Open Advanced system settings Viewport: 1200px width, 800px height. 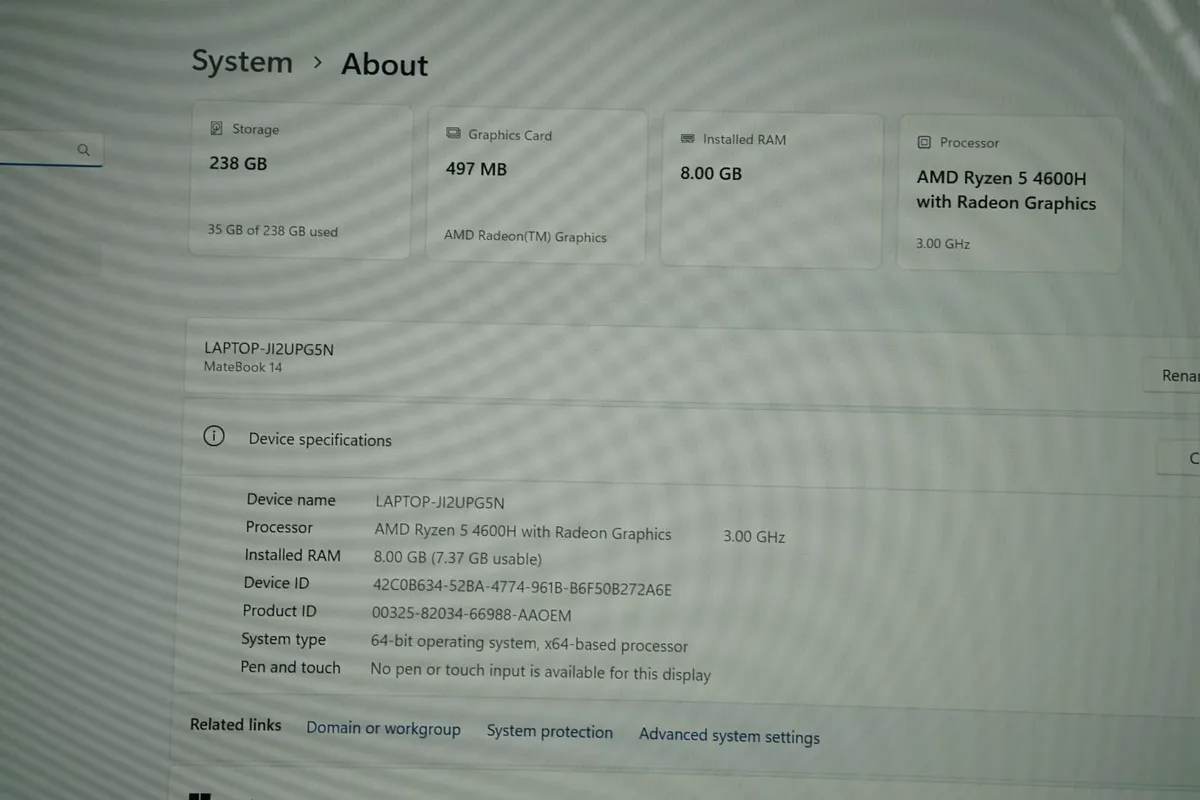click(729, 735)
